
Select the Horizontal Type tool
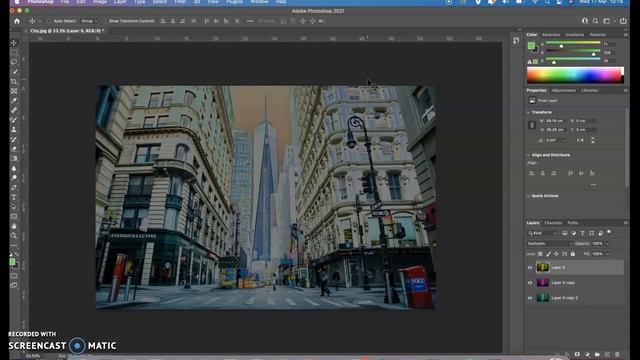[x=14, y=197]
